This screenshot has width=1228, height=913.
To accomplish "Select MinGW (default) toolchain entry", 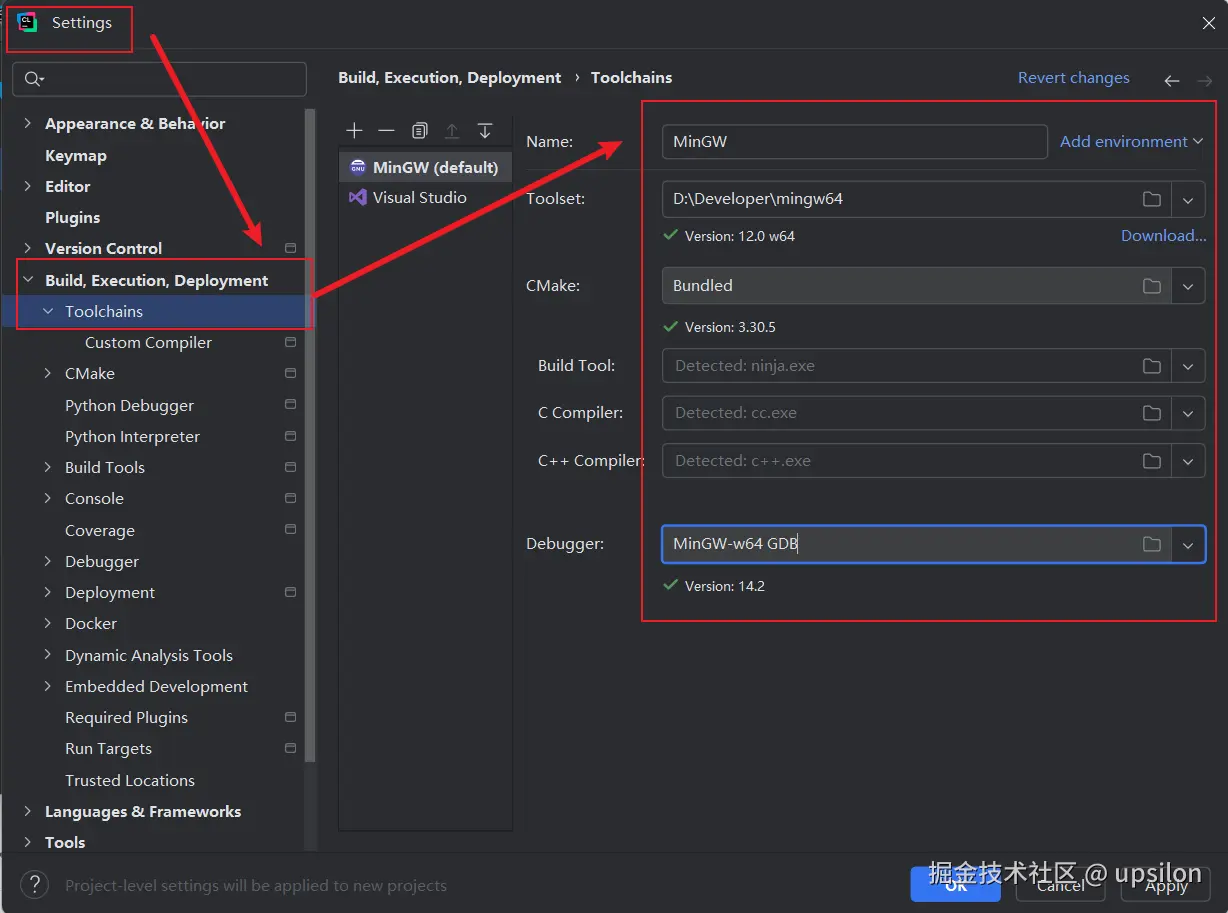I will coord(425,167).
